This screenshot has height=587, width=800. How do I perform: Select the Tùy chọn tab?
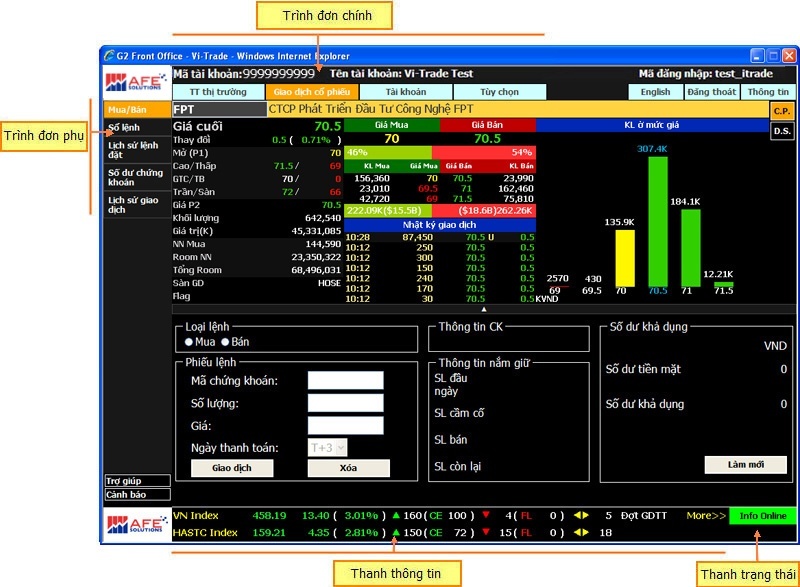tap(499, 92)
